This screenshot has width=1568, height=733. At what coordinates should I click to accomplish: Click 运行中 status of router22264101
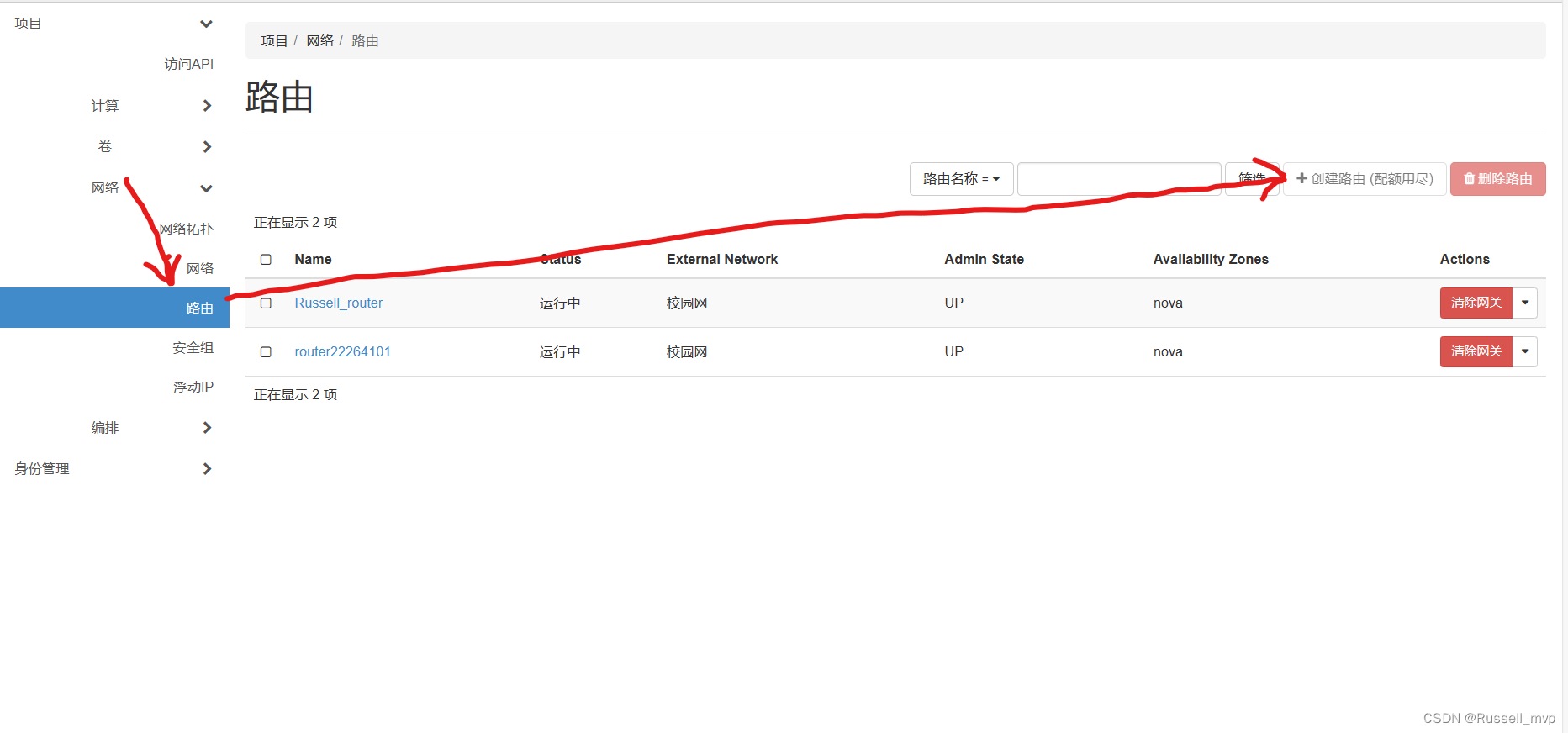click(x=560, y=351)
